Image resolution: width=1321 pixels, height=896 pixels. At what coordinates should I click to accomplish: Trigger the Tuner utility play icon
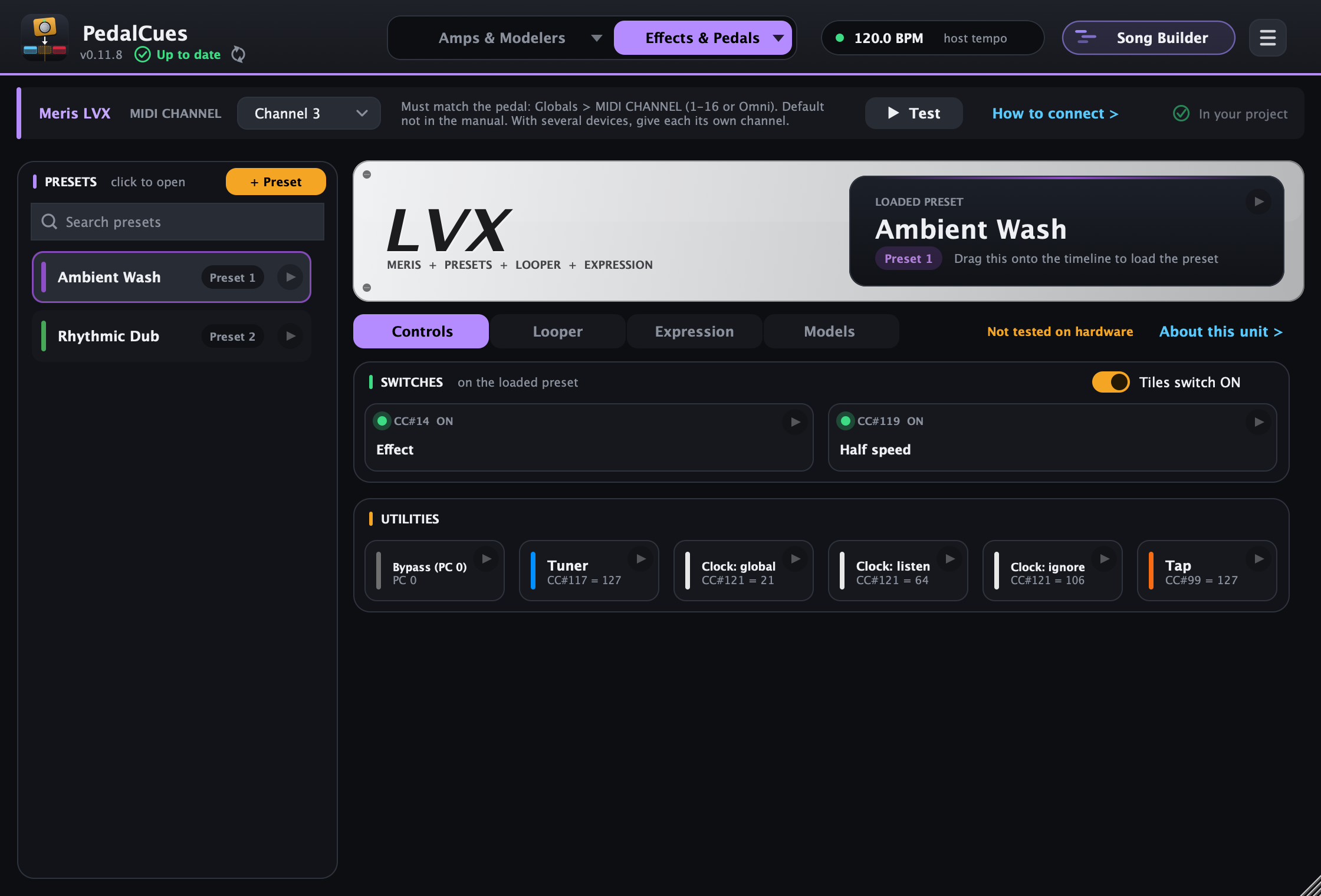pyautogui.click(x=640, y=558)
